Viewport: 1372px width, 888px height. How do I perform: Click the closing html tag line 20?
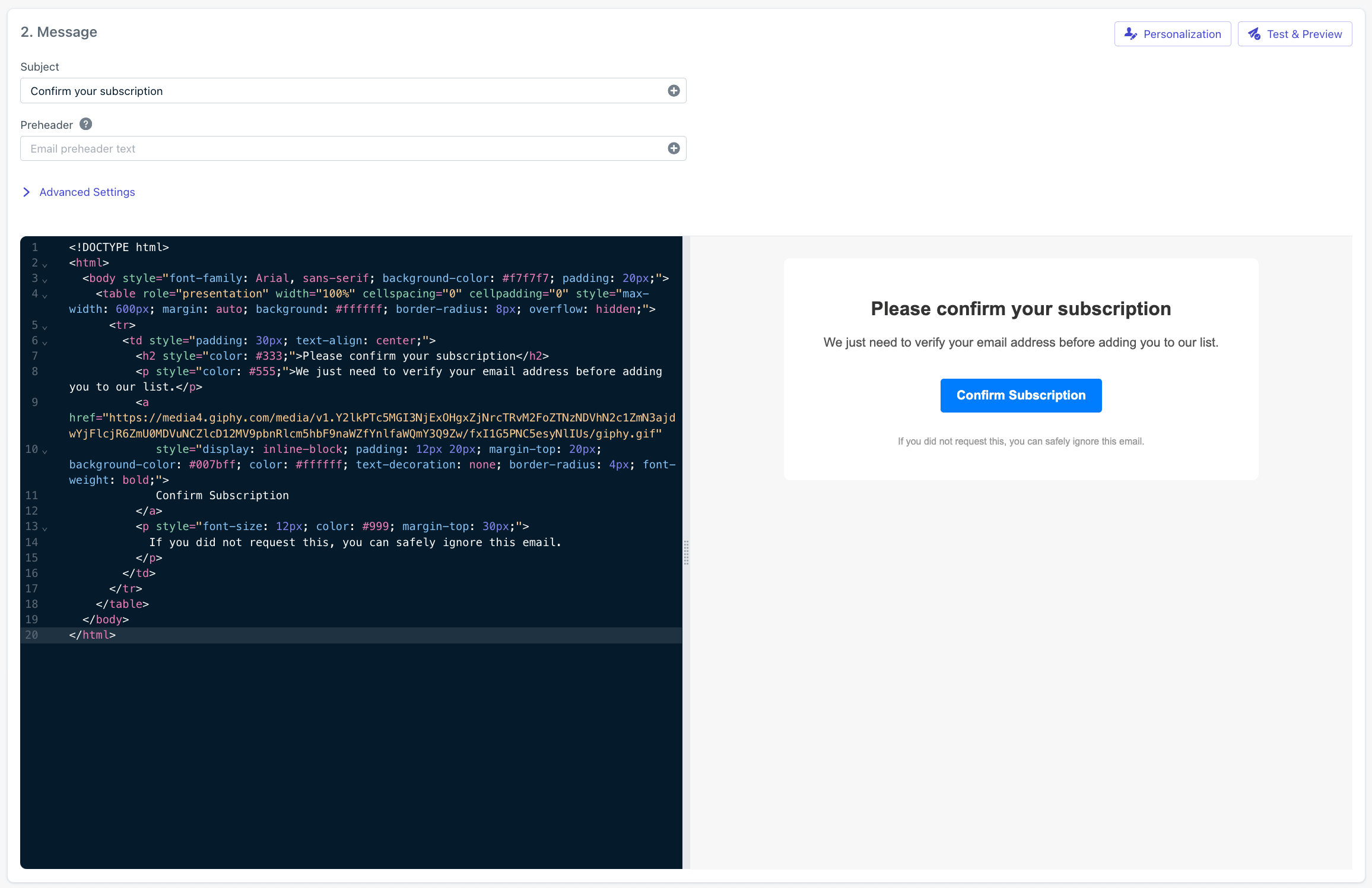(93, 635)
